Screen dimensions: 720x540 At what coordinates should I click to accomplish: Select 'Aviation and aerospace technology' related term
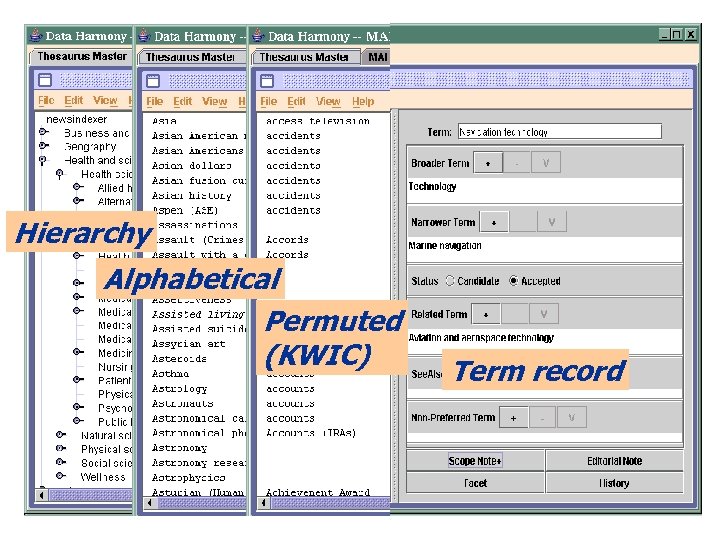tap(481, 338)
